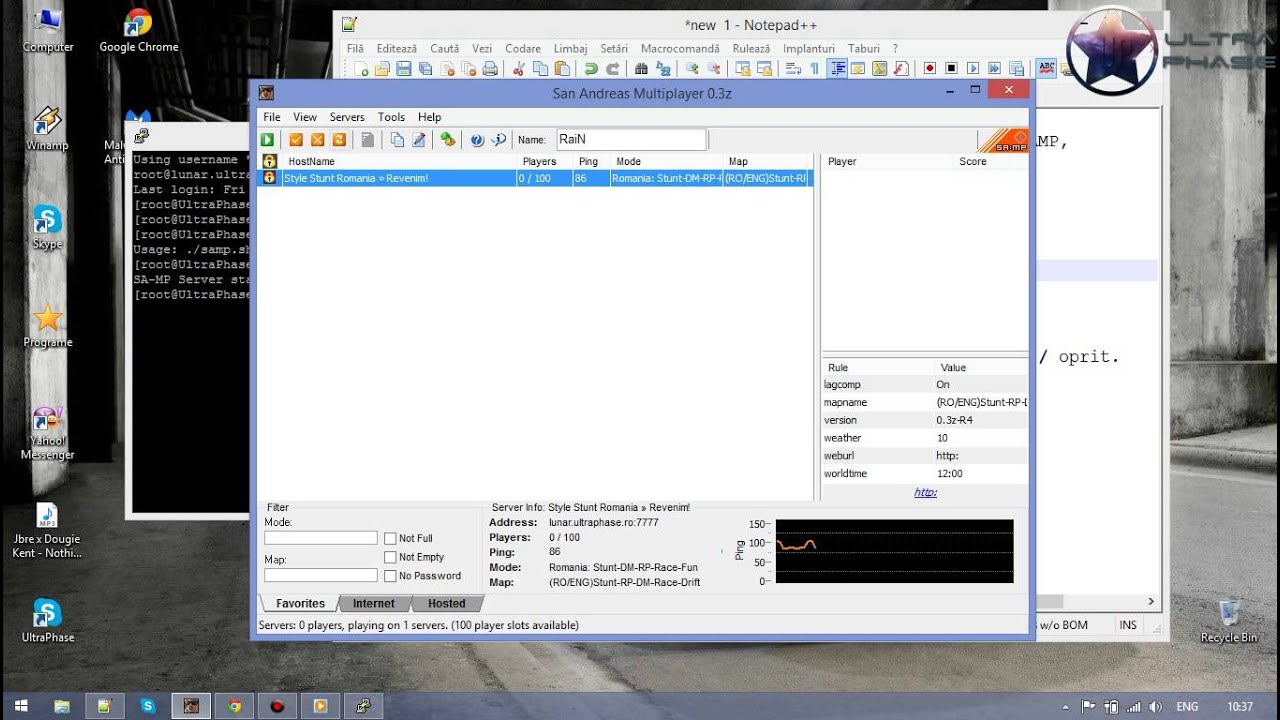Click the green Connect play icon in SA-MP
Viewport: 1280px width, 720px height.
pyautogui.click(x=269, y=140)
